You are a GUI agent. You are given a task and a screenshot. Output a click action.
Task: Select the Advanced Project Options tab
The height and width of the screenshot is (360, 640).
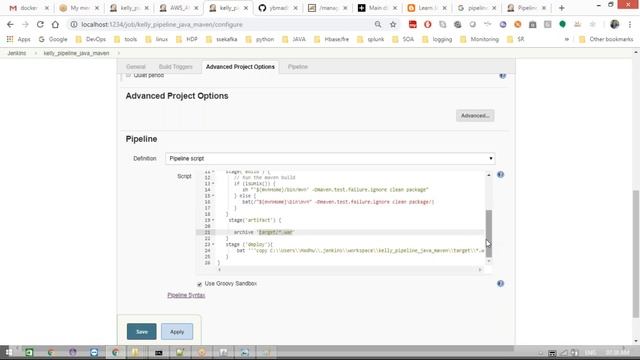(240, 67)
